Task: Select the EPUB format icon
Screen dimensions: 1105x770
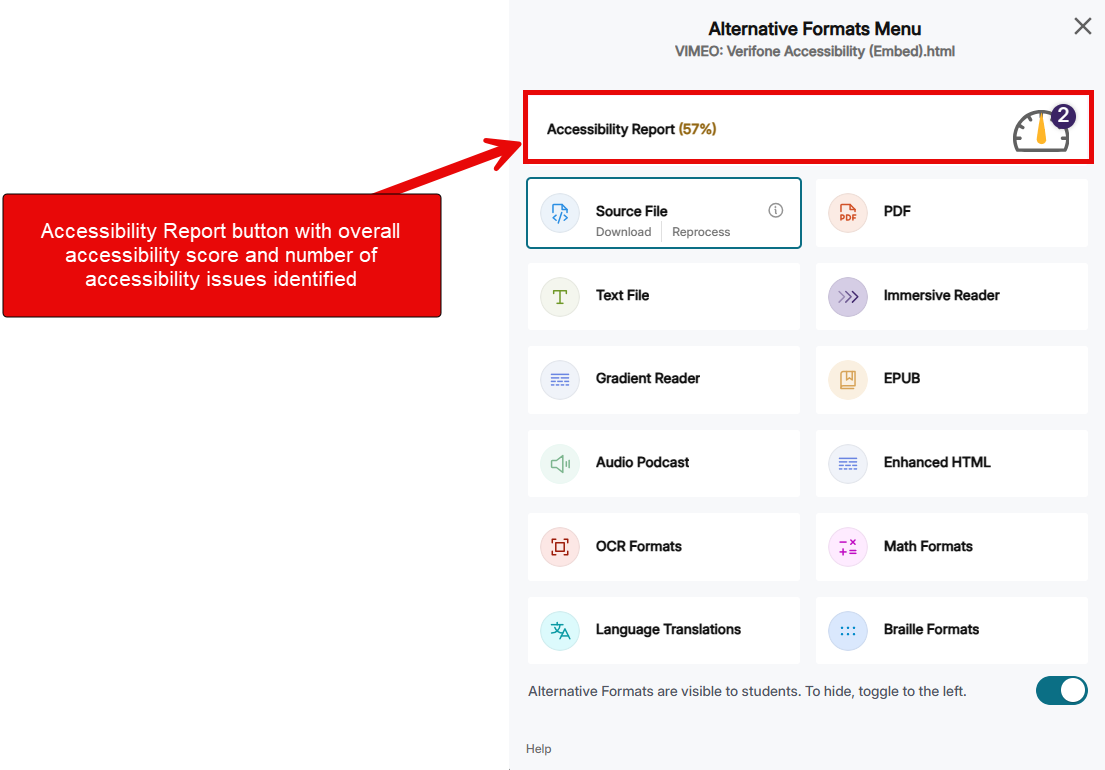Action: tap(847, 380)
